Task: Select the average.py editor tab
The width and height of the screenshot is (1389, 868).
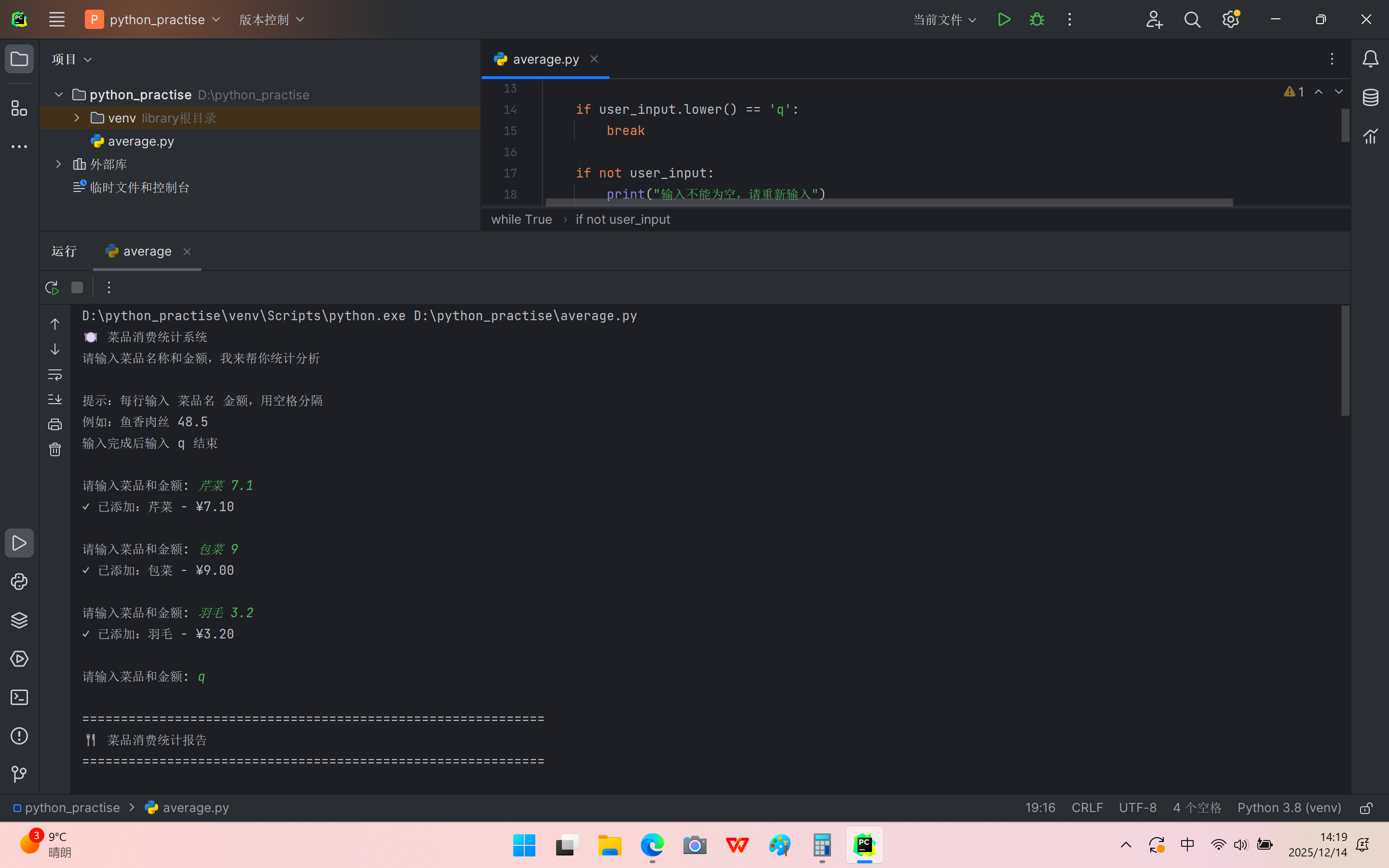Action: (545, 59)
